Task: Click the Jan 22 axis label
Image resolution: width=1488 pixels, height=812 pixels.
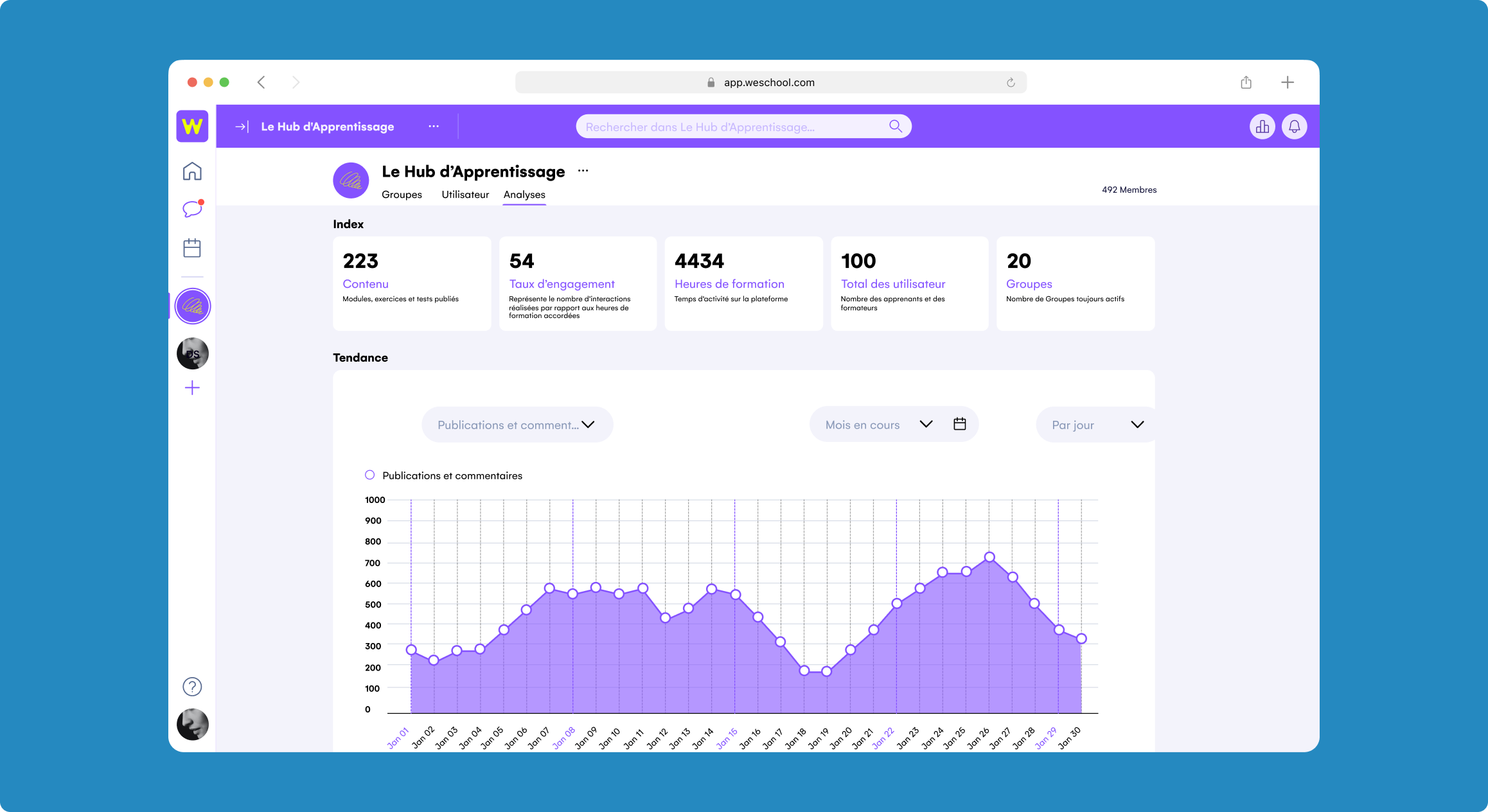Action: point(883,738)
